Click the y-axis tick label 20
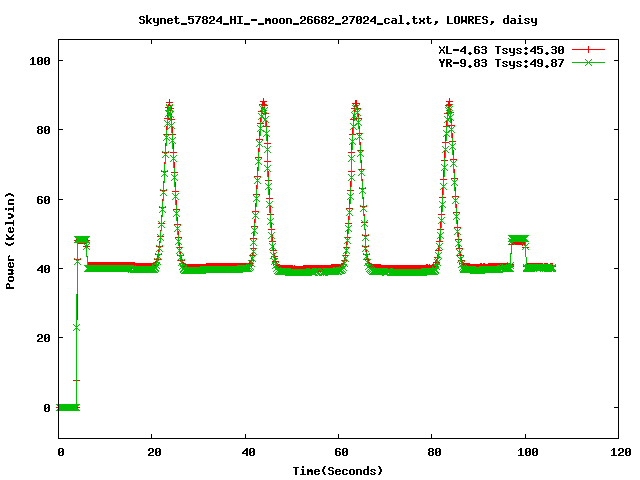640x480 pixels. pos(43,338)
